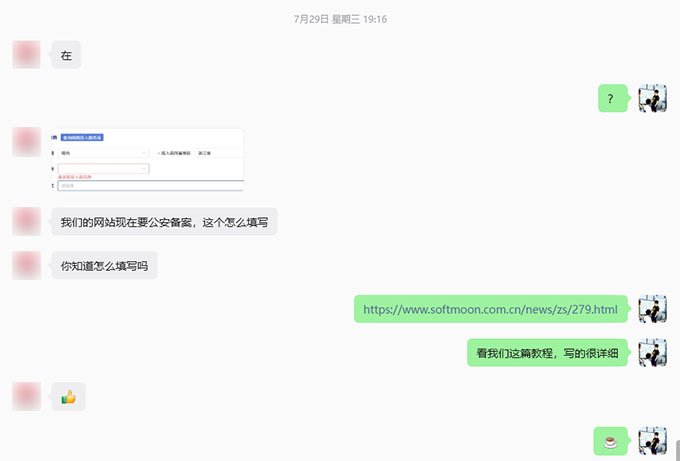
Task: Open sender avatar beside the '在' message
Action: click(x=26, y=55)
